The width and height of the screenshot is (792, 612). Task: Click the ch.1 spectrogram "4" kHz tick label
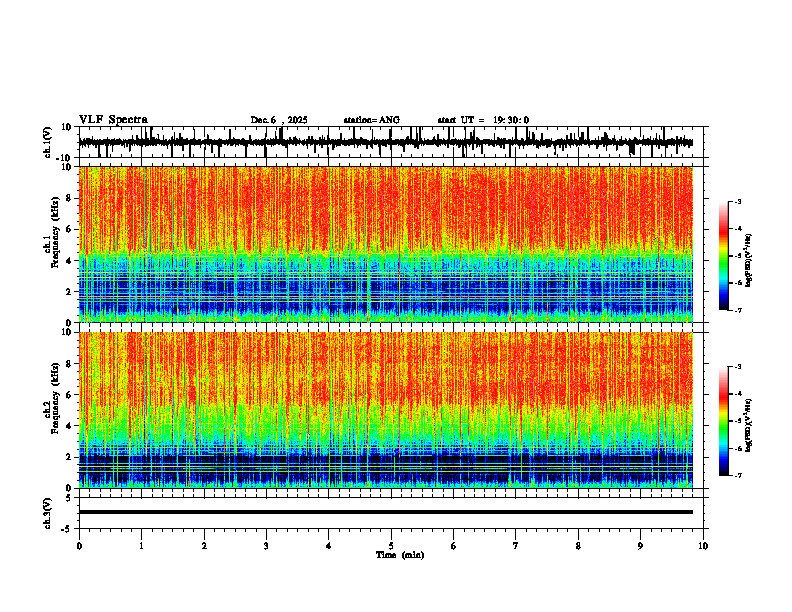(70, 261)
